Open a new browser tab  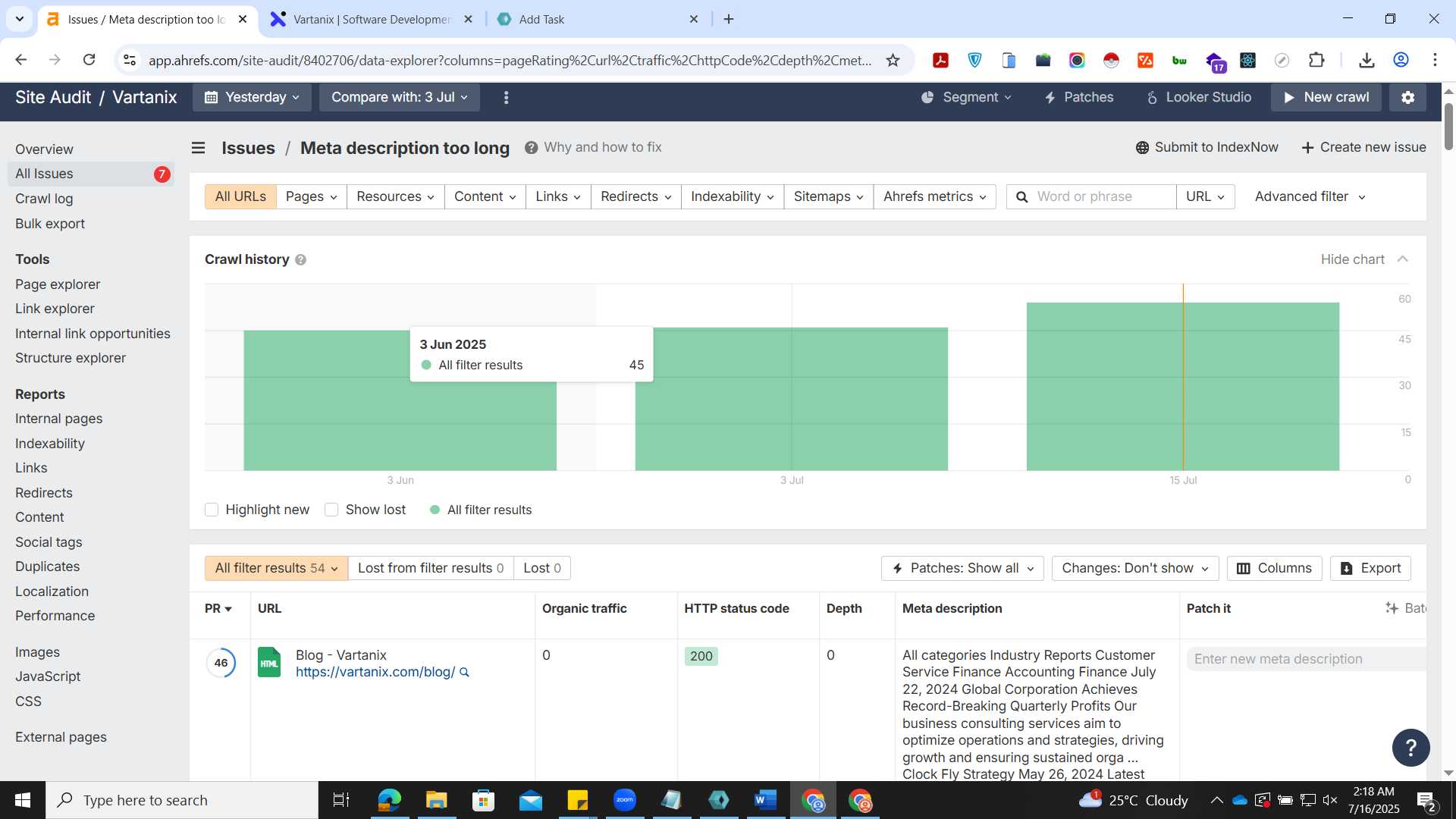pyautogui.click(x=729, y=19)
